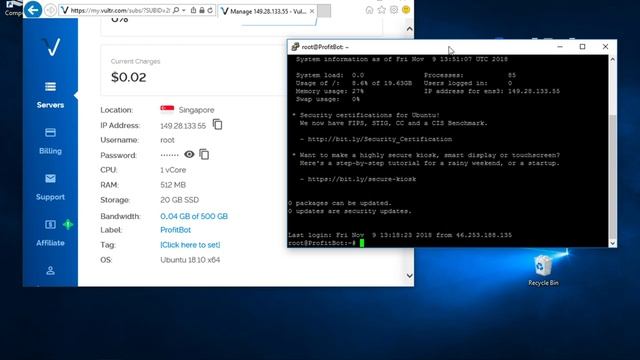The height and width of the screenshot is (360, 640).
Task: Click the 512 MB RAM value
Action: click(173, 185)
